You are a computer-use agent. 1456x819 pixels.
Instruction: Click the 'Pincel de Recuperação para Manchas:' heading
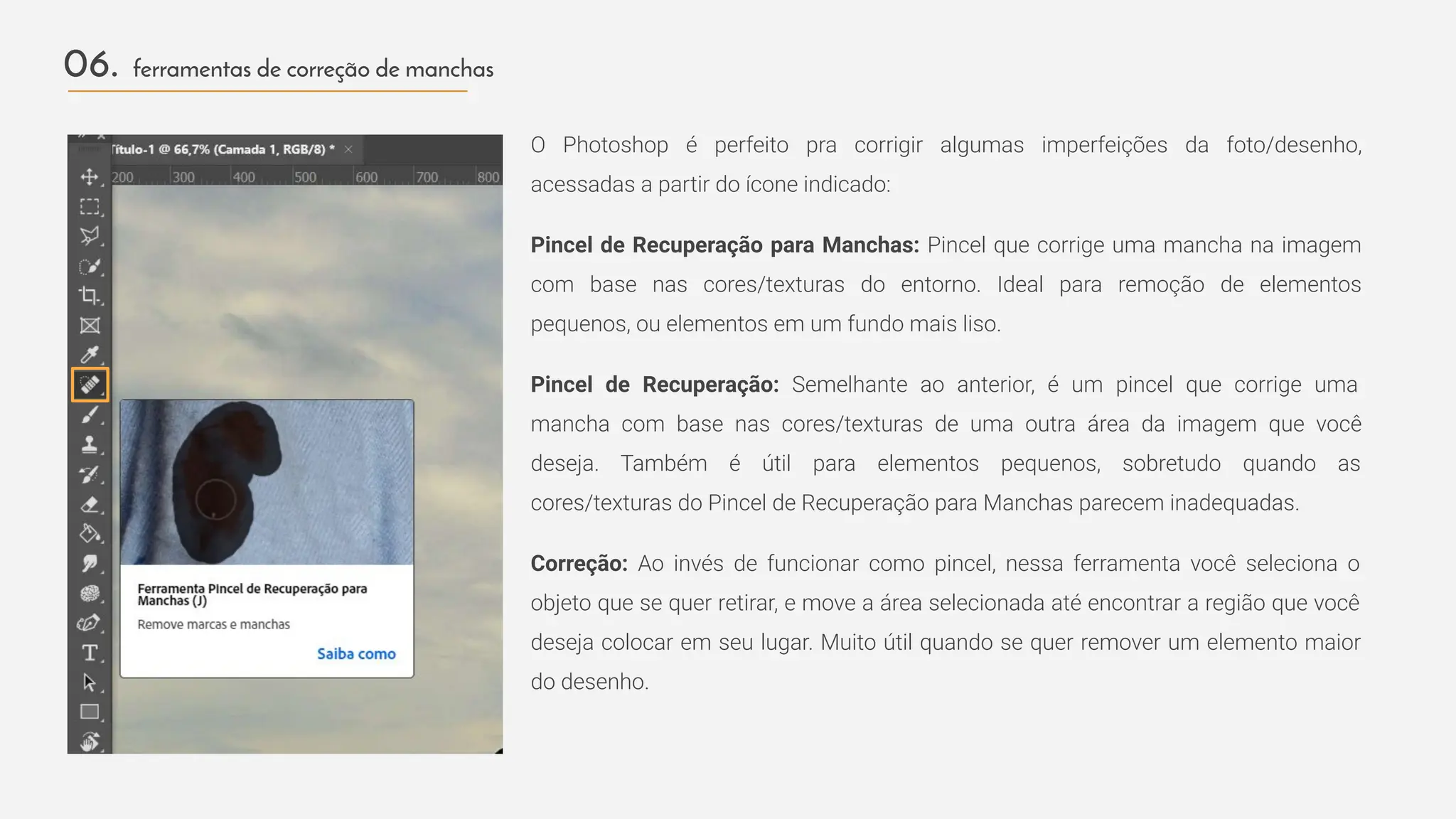(x=725, y=245)
